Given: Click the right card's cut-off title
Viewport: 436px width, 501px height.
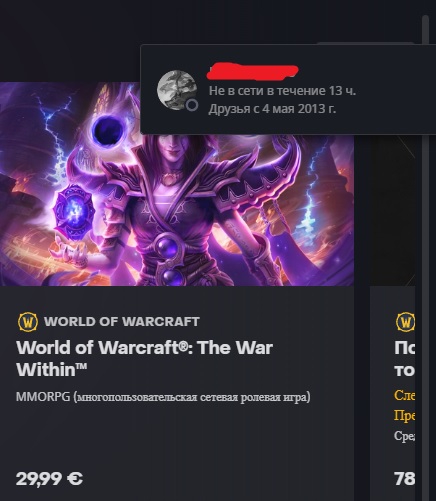Looking at the screenshot, I should click(405, 359).
